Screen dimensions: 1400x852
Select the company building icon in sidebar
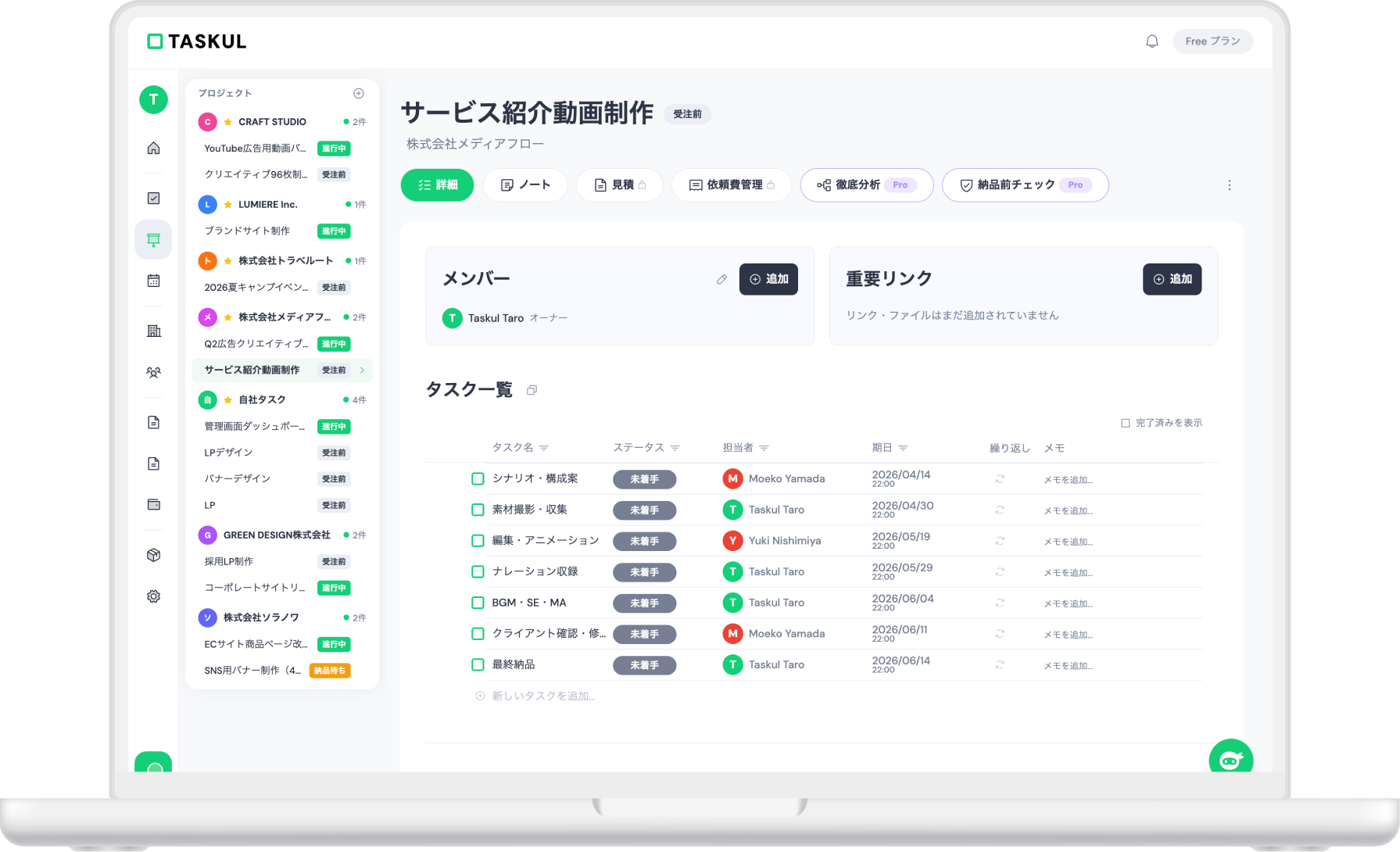coord(153,330)
